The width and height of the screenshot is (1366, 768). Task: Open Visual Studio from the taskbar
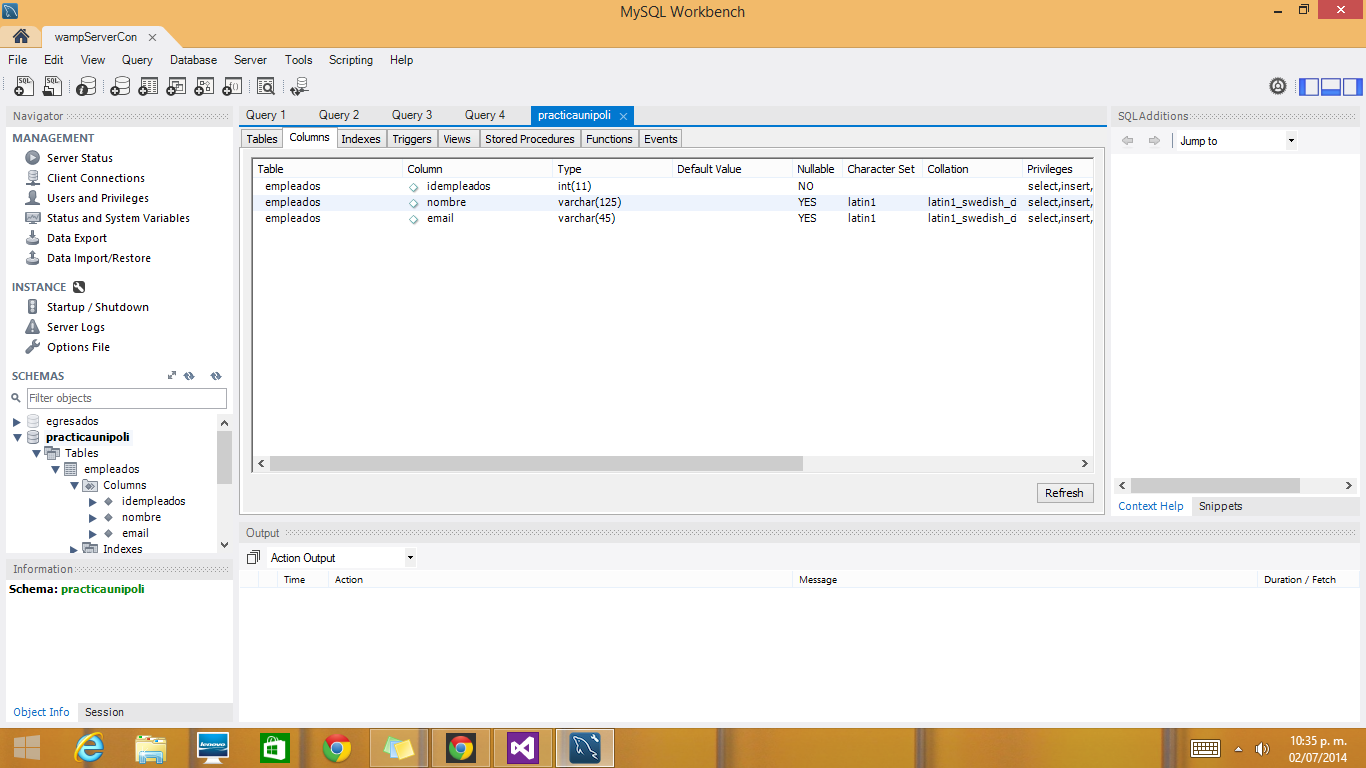tap(523, 747)
